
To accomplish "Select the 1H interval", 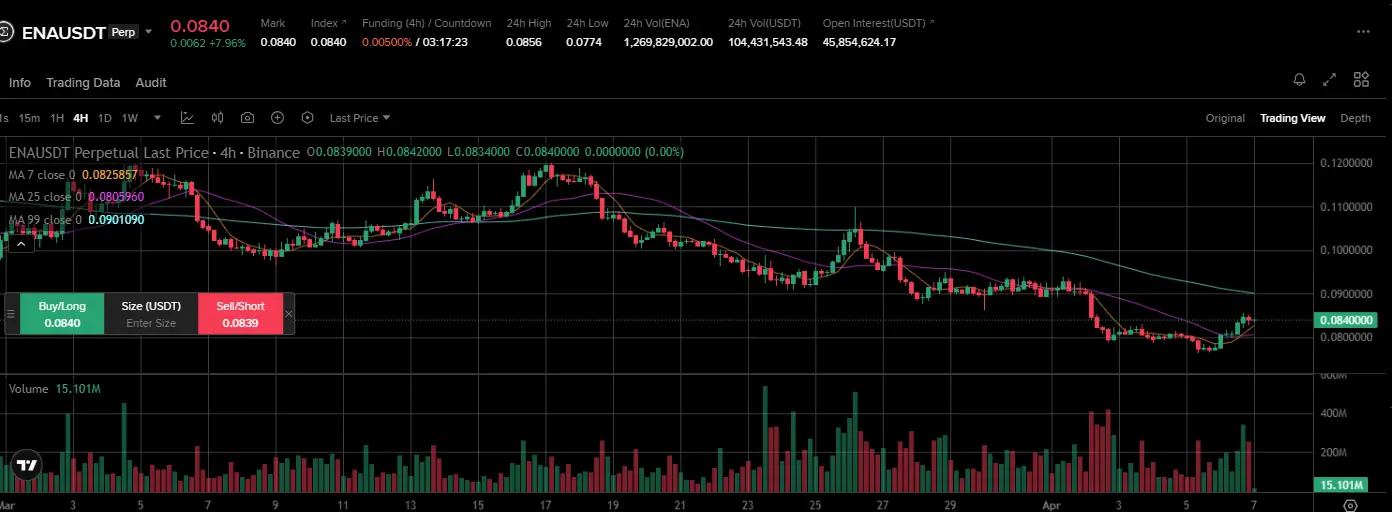I will [x=57, y=118].
